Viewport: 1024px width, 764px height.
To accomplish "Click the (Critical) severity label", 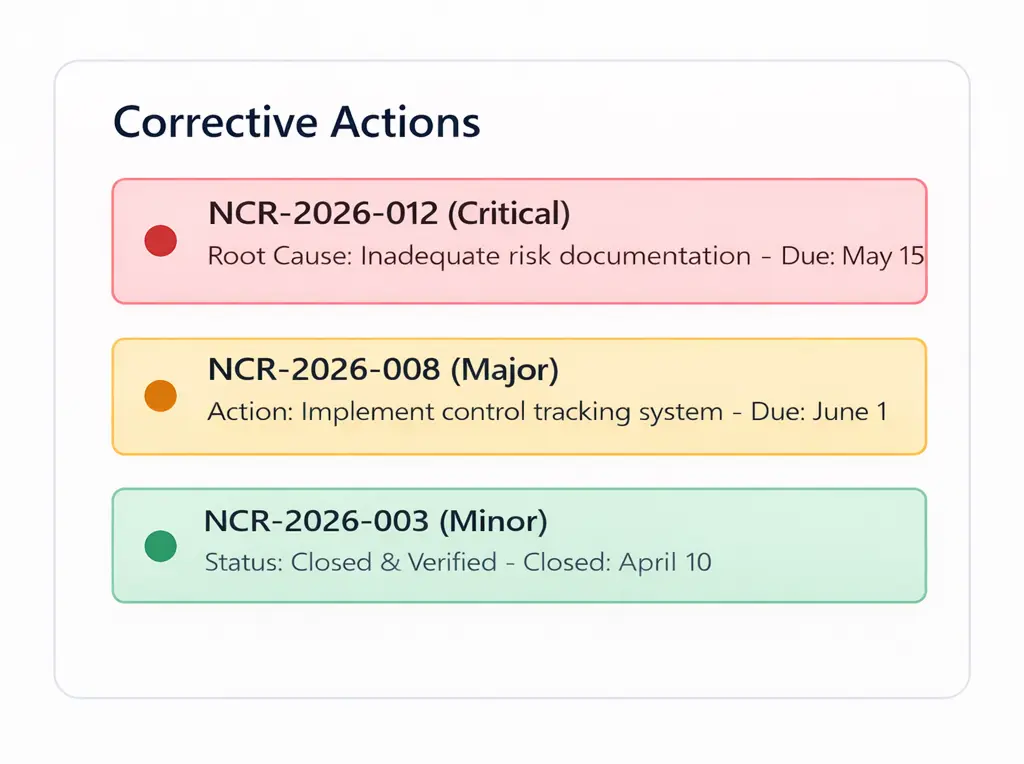I will [509, 212].
